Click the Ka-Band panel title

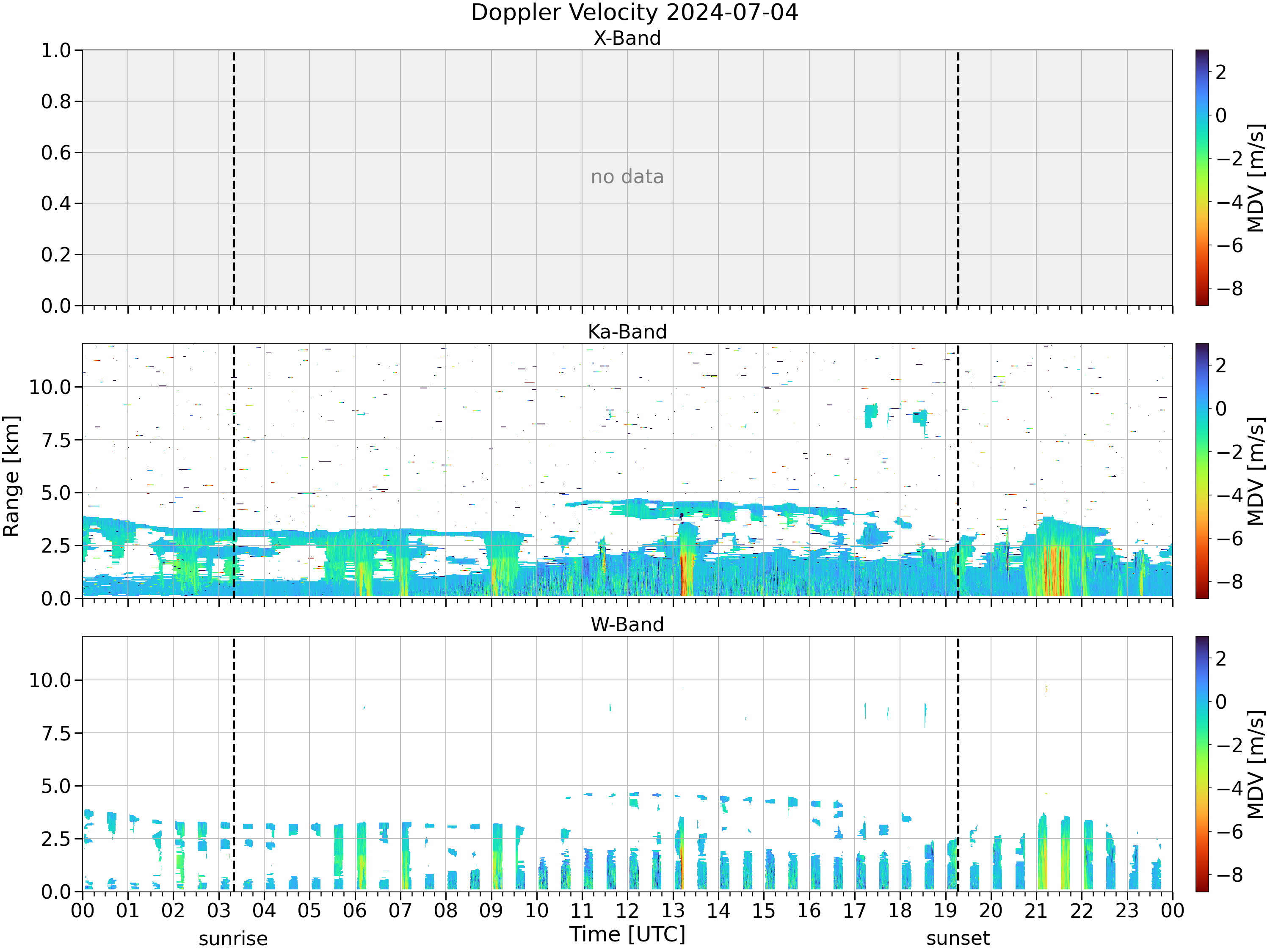point(627,332)
